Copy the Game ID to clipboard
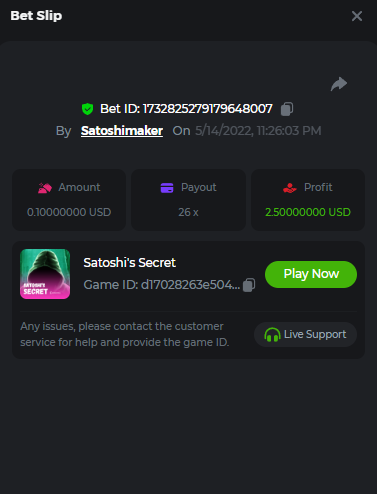This screenshot has height=494, width=377. [249, 285]
